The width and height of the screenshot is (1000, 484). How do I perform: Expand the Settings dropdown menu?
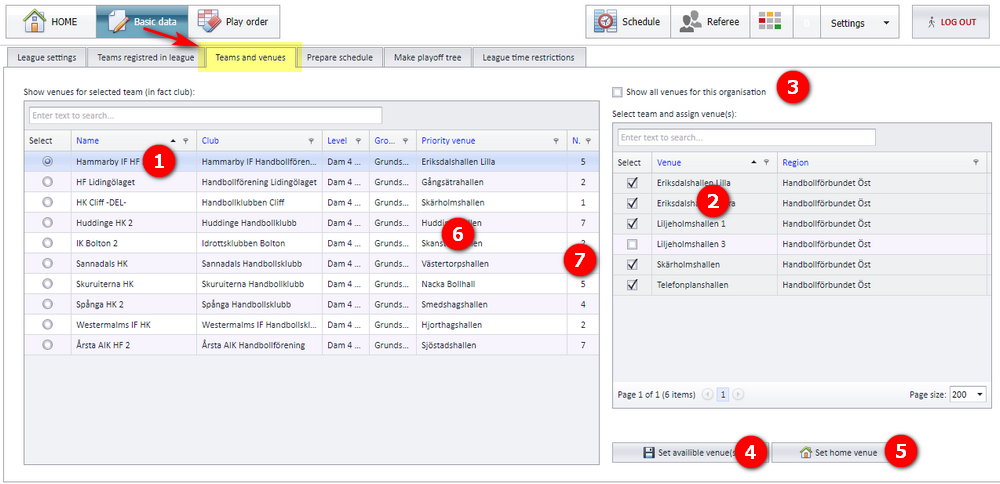pos(859,22)
